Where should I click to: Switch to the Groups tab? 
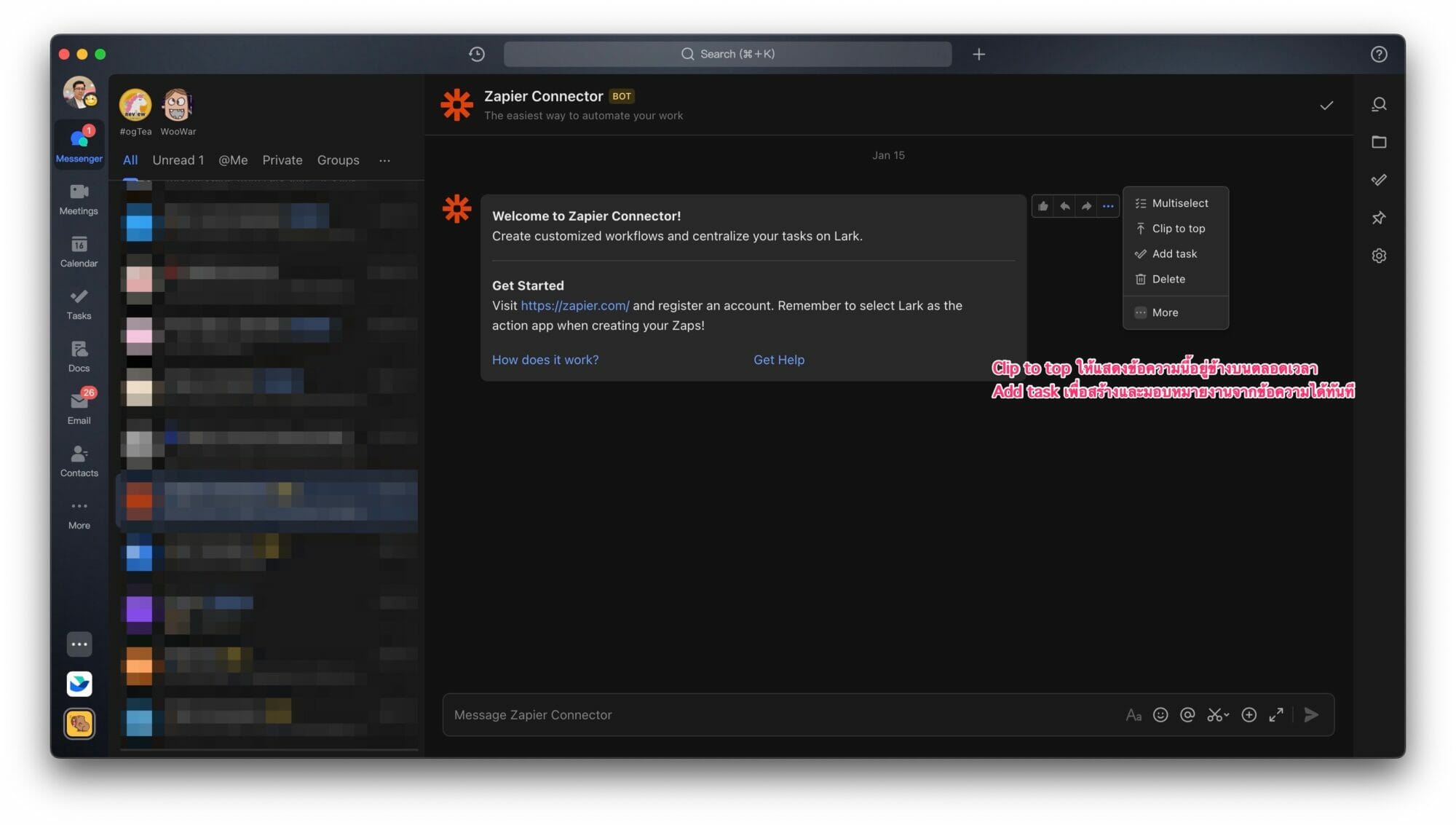[x=339, y=160]
